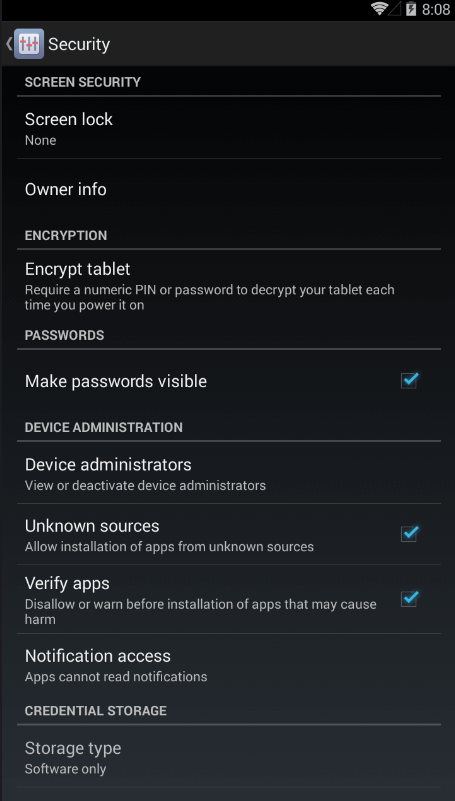
Task: Tap the battery charging icon
Action: coord(411,9)
